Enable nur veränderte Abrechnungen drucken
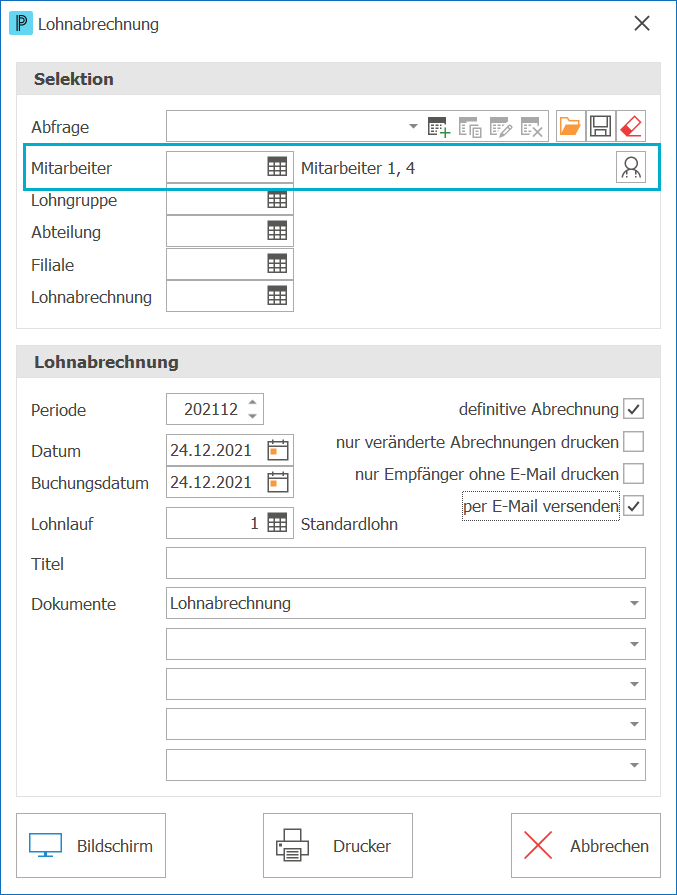677x895 pixels. click(x=634, y=442)
